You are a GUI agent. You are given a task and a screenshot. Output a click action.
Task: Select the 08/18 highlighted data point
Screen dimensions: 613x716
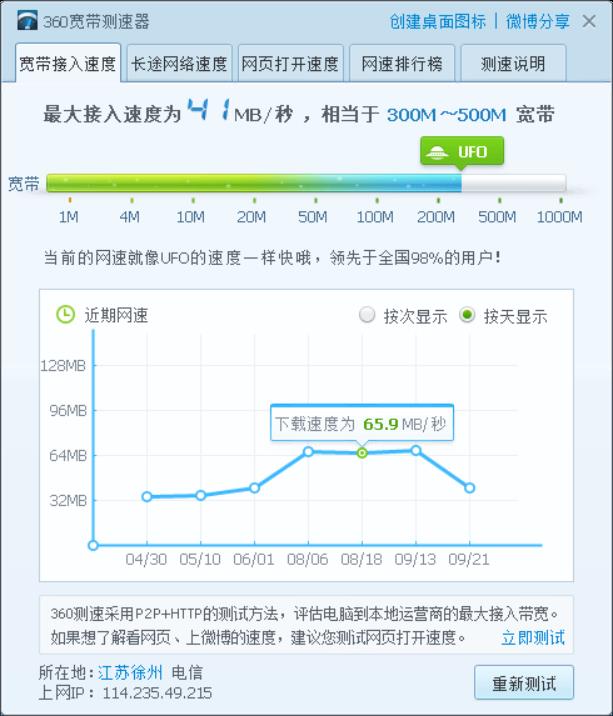pos(362,453)
